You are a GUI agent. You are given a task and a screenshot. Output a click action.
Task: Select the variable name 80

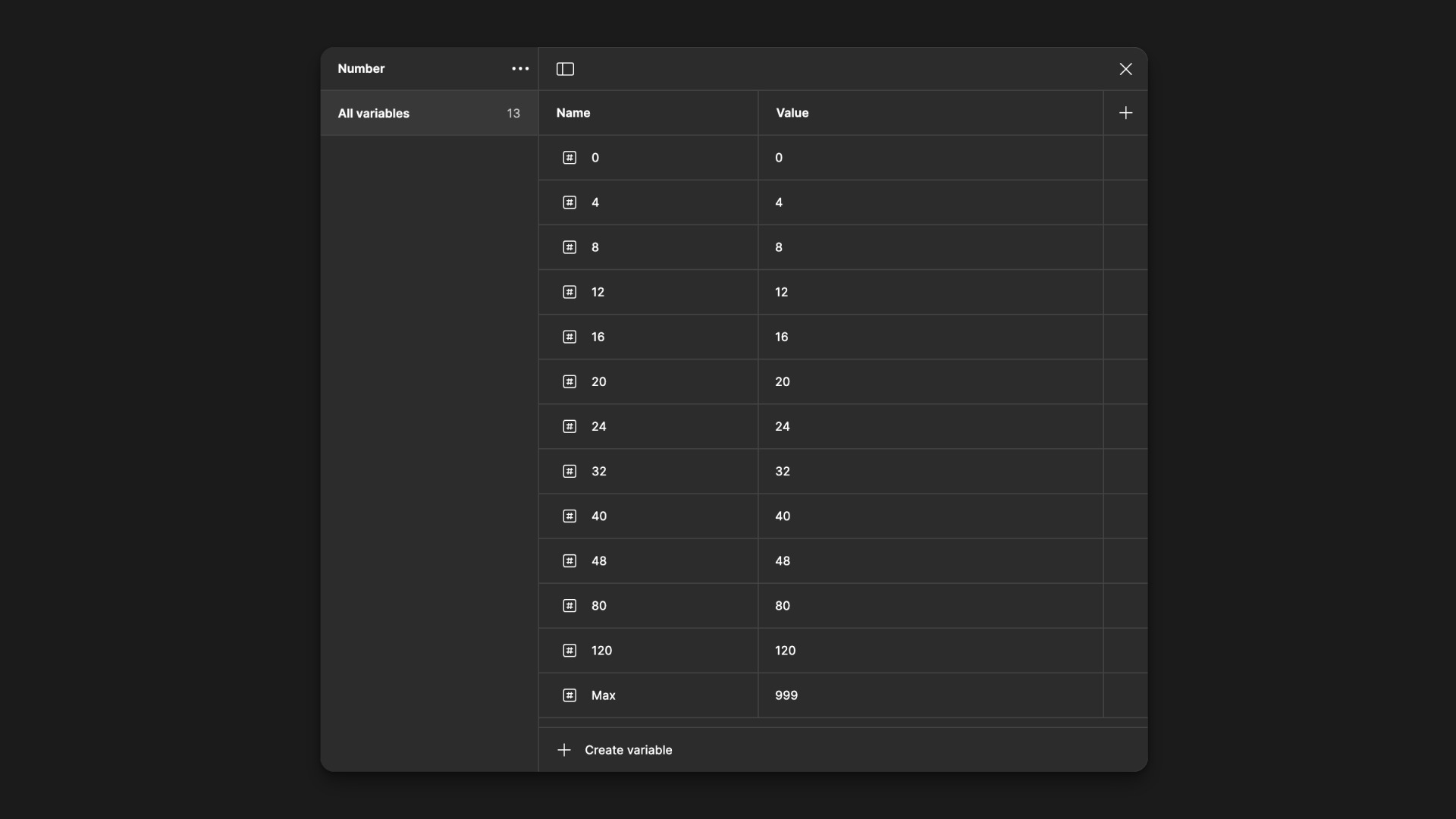598,605
